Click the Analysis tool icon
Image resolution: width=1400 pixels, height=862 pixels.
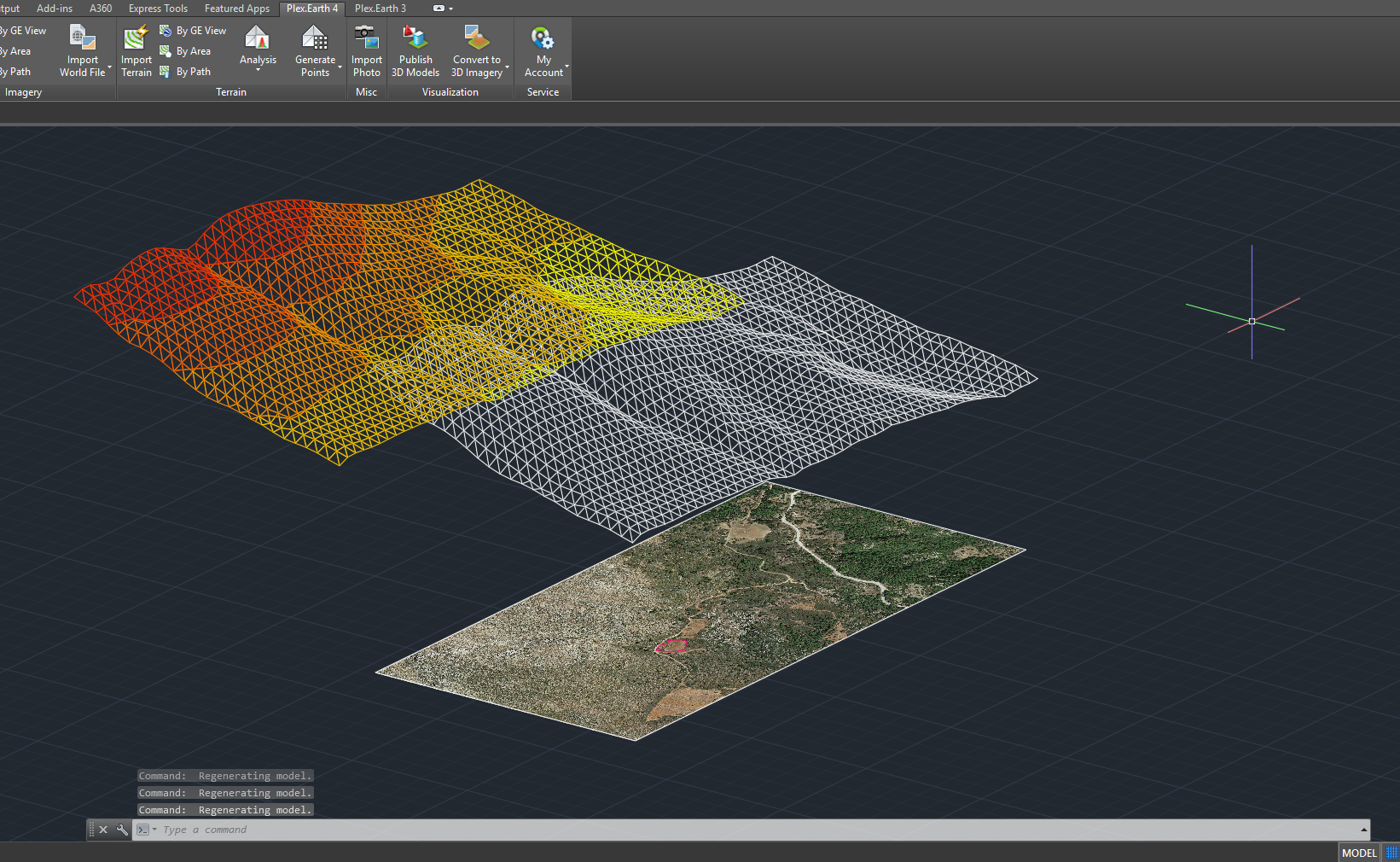257,38
